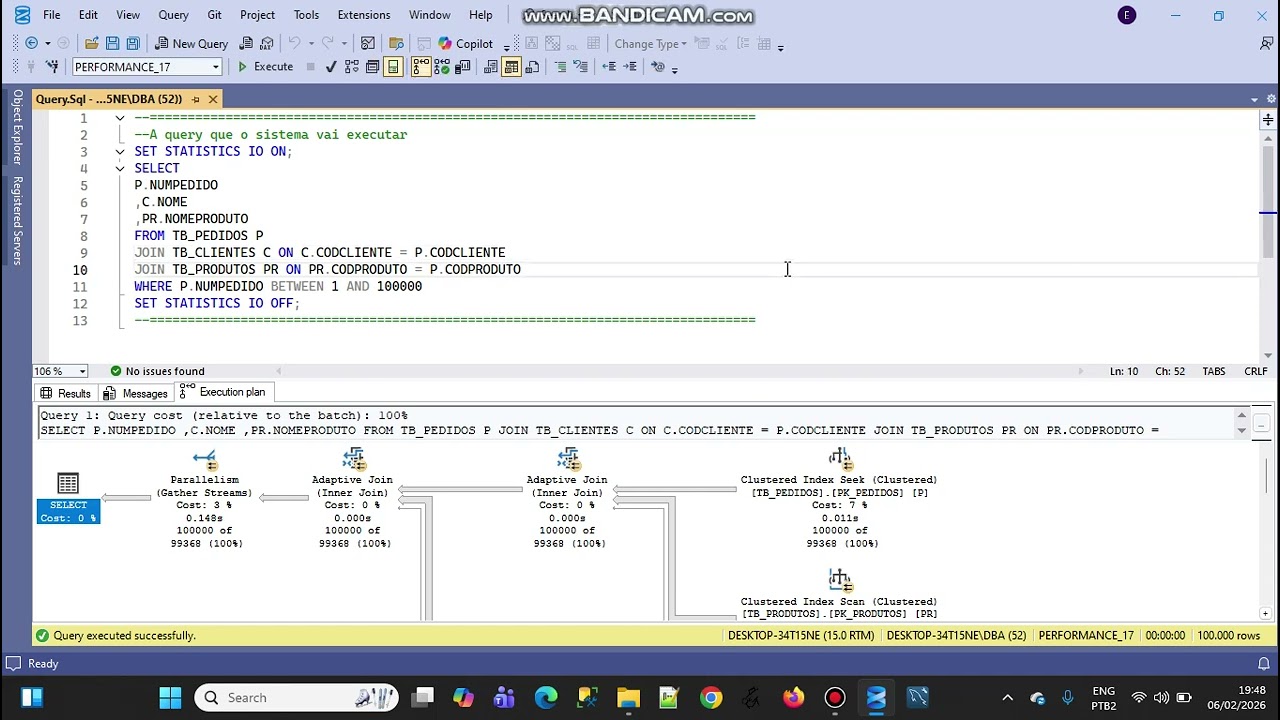This screenshot has width=1280, height=720.
Task: Open the navigate backward history dropdown arrow
Action: coord(46,43)
